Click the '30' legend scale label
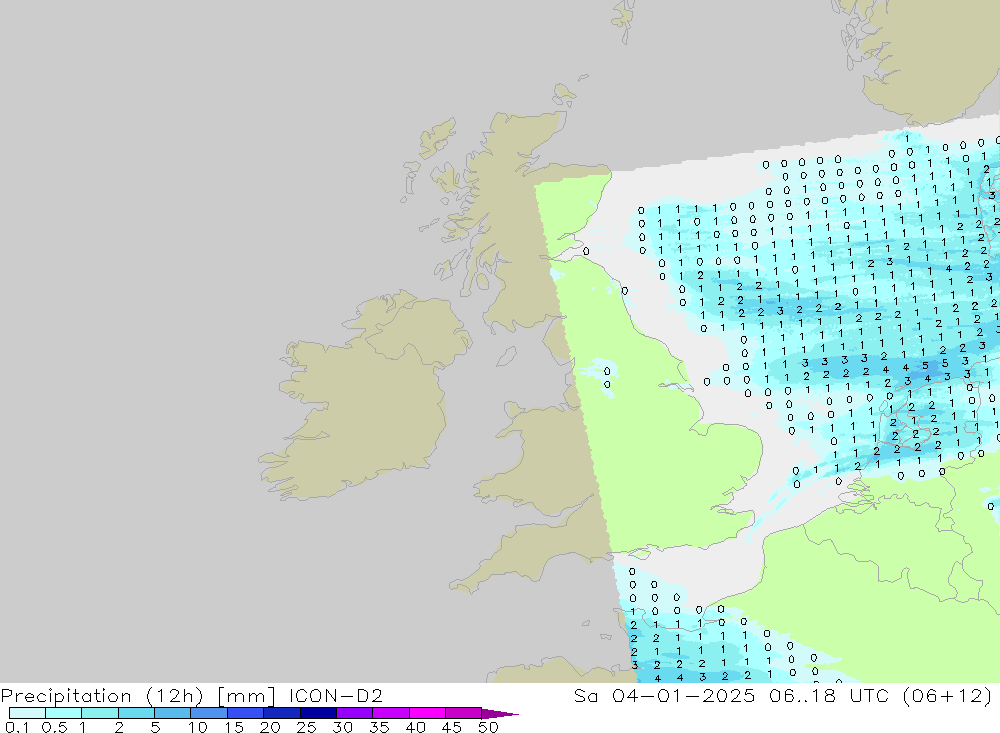 [x=343, y=727]
